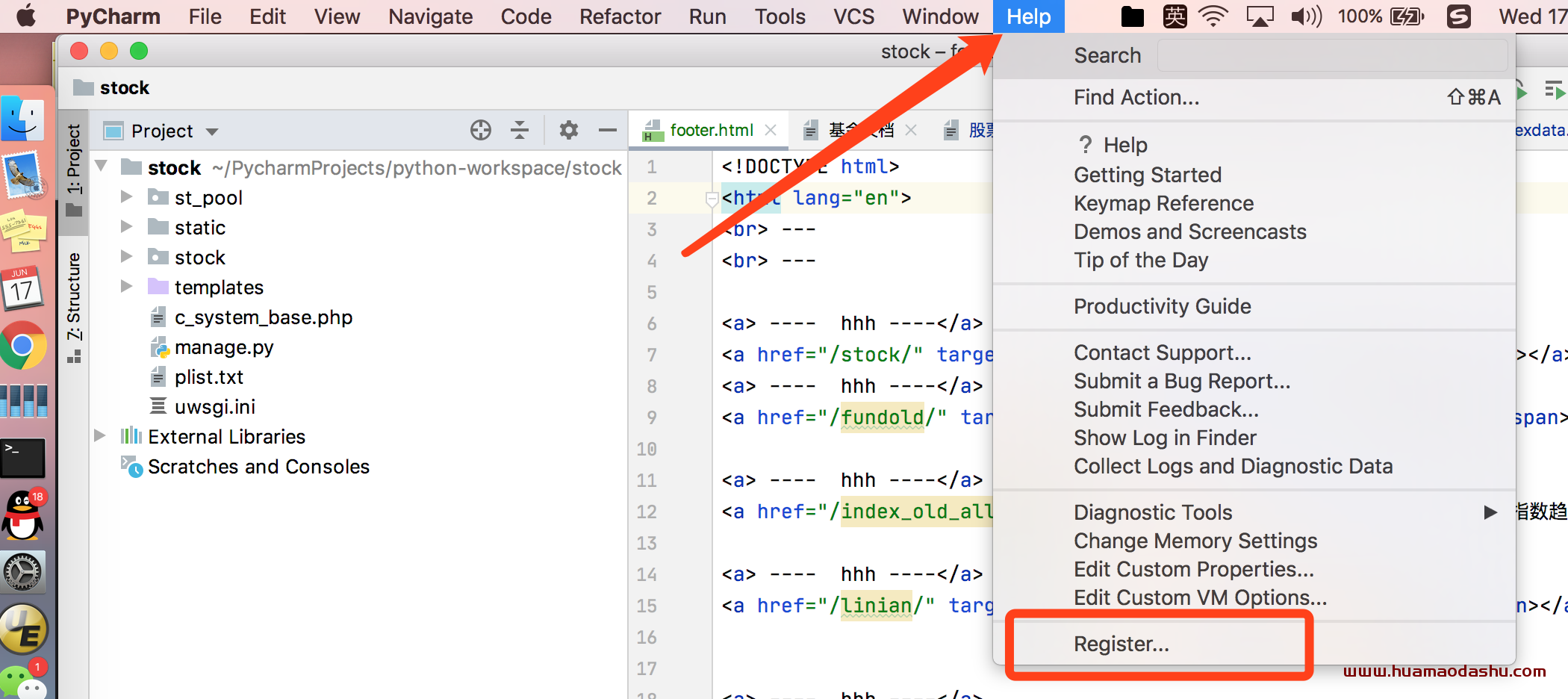
Task: Open Google Chrome from the Dock
Action: click(22, 345)
